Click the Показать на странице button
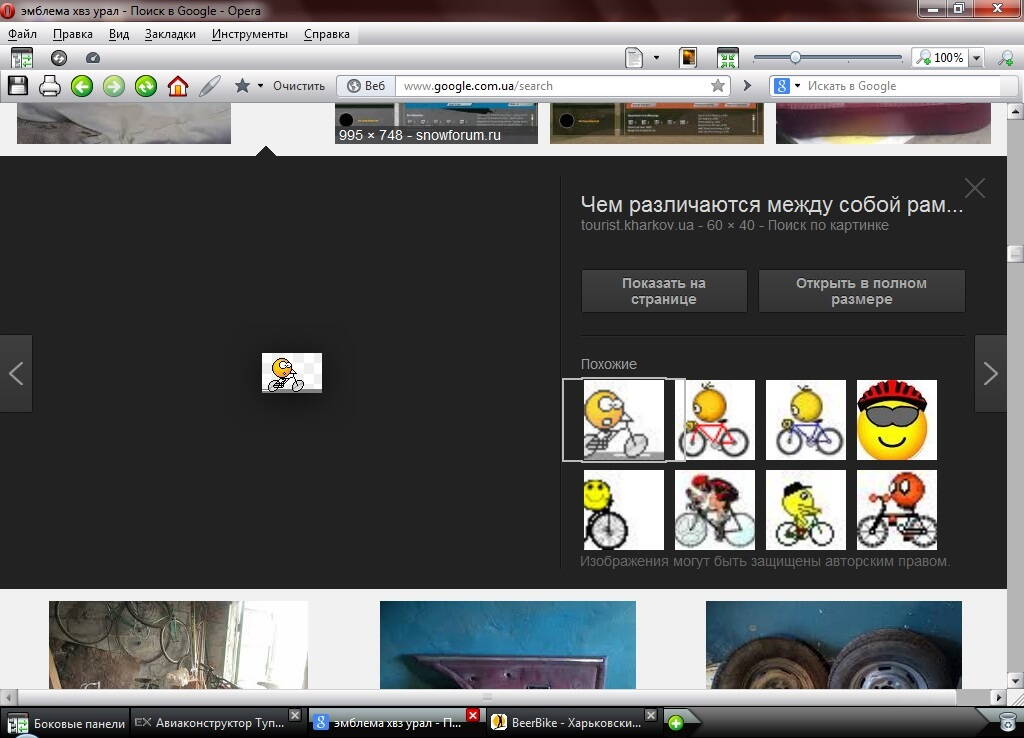The height and width of the screenshot is (738, 1024). [x=664, y=291]
